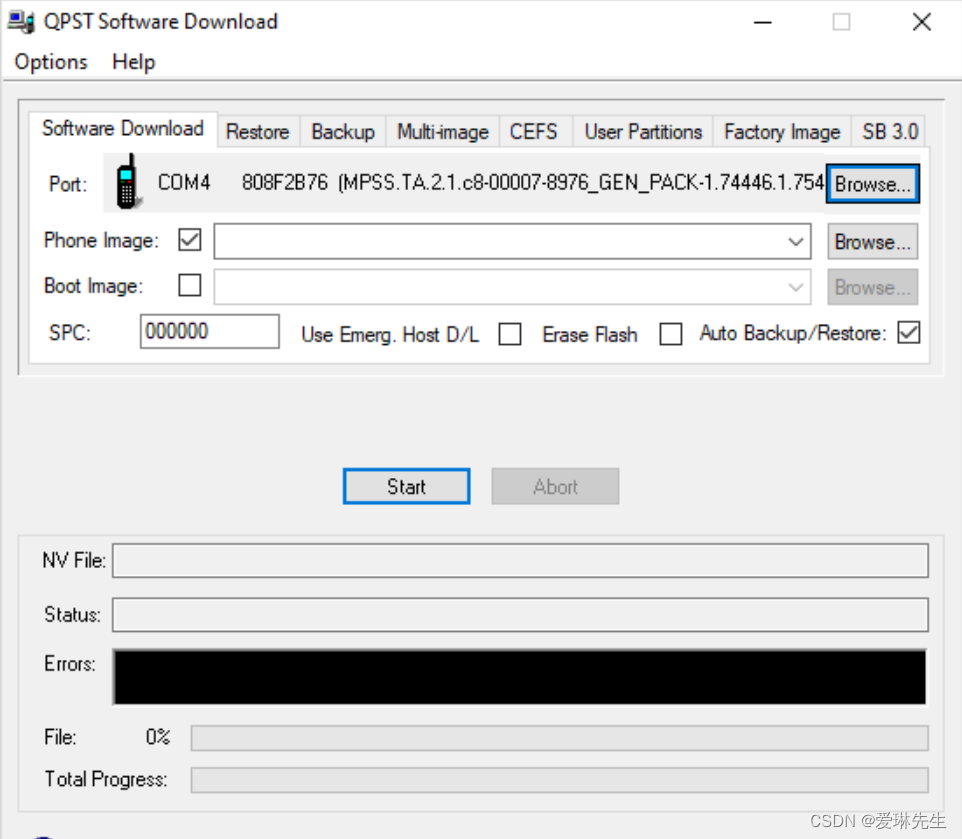
Task: Click the MPSS.TA.2.1 build string text
Action: pyautogui.click(x=580, y=182)
